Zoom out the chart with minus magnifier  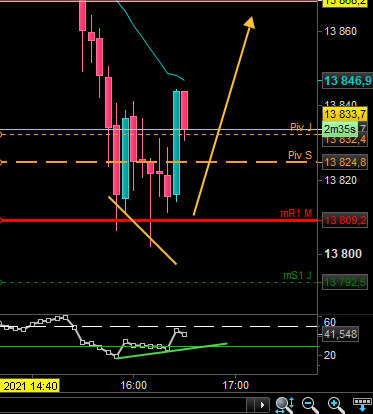(310, 405)
